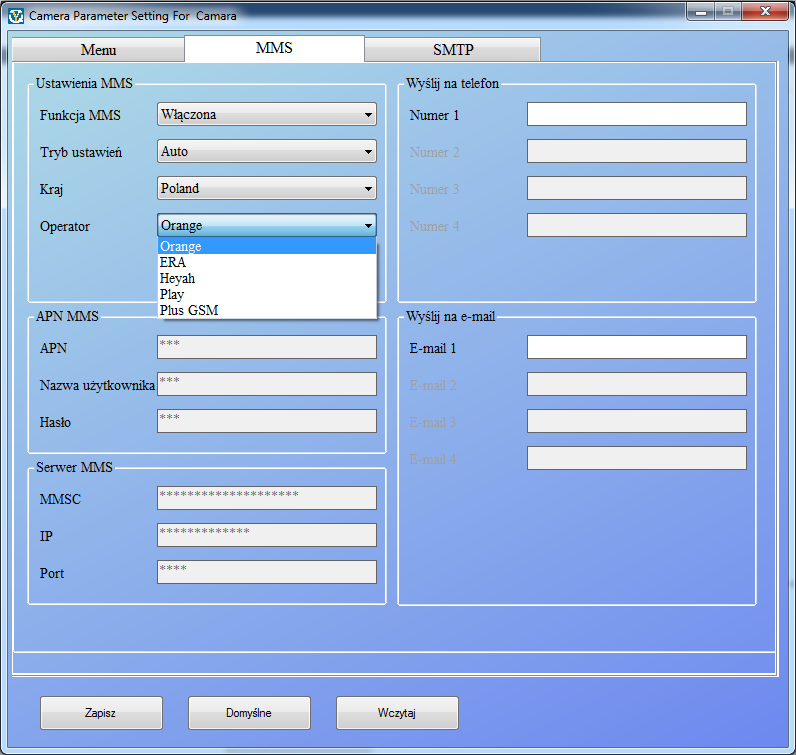Pick Heyah from operator list
This screenshot has height=755, width=796.
pos(266,279)
